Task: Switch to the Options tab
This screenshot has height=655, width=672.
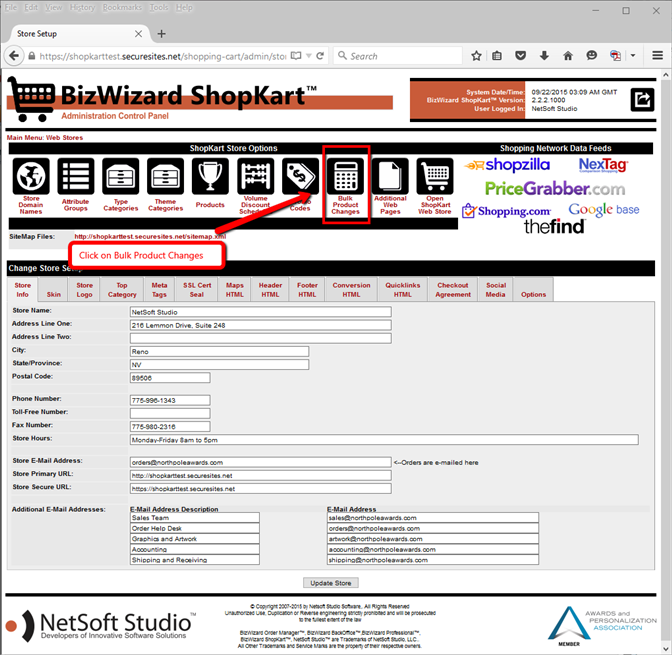Action: click(534, 290)
